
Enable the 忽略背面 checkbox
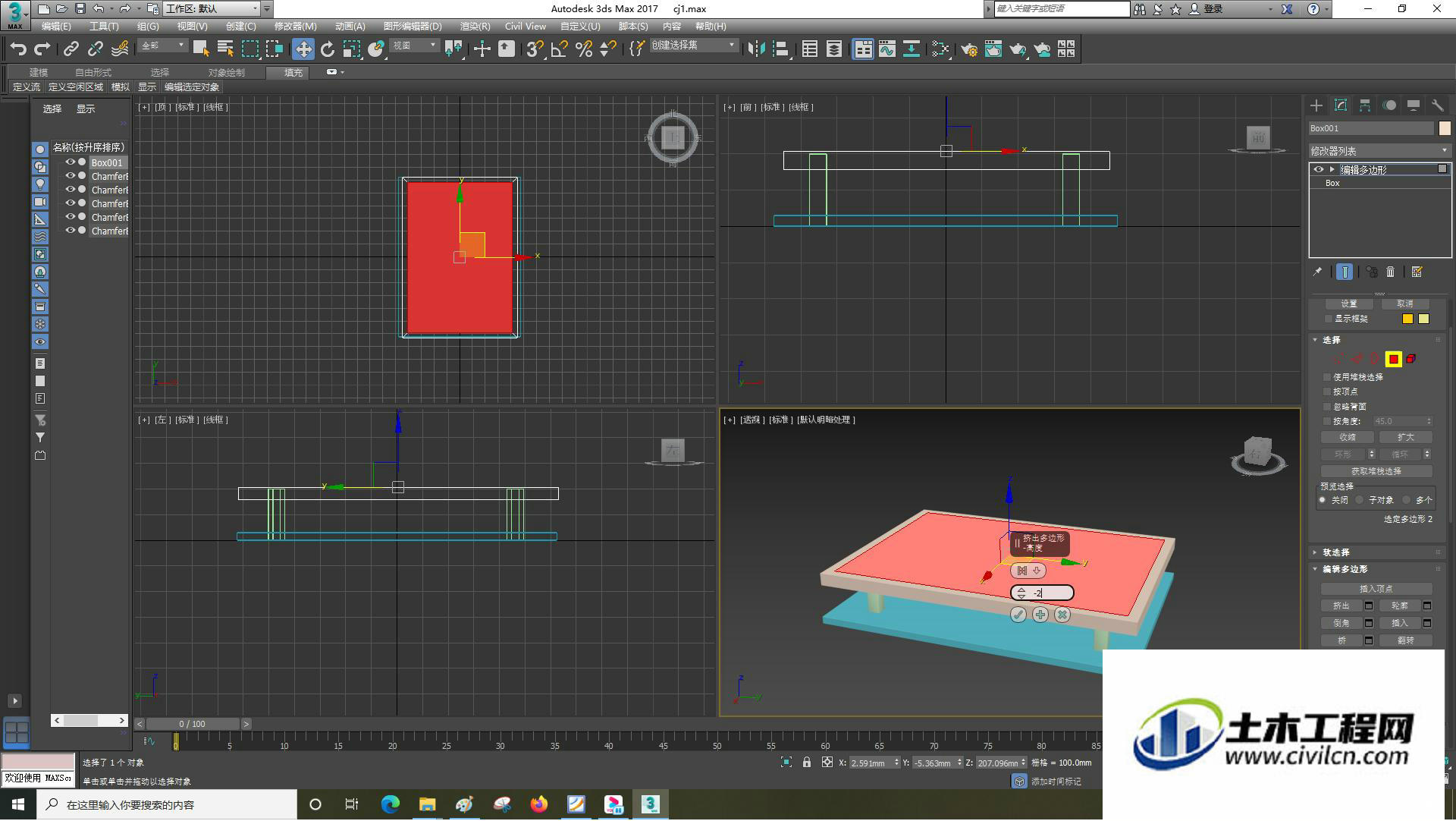pos(1327,407)
